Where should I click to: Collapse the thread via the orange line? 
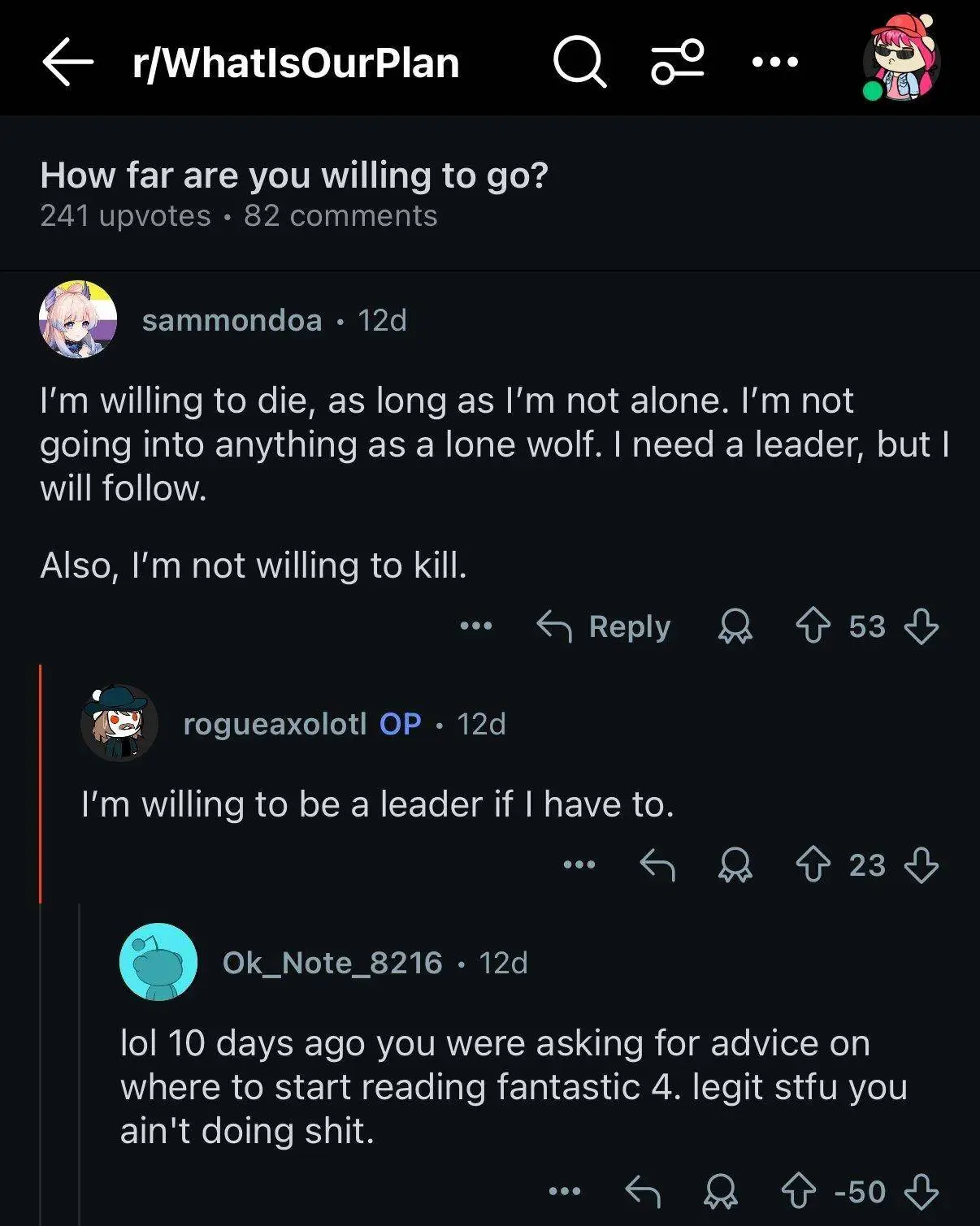tap(40, 784)
